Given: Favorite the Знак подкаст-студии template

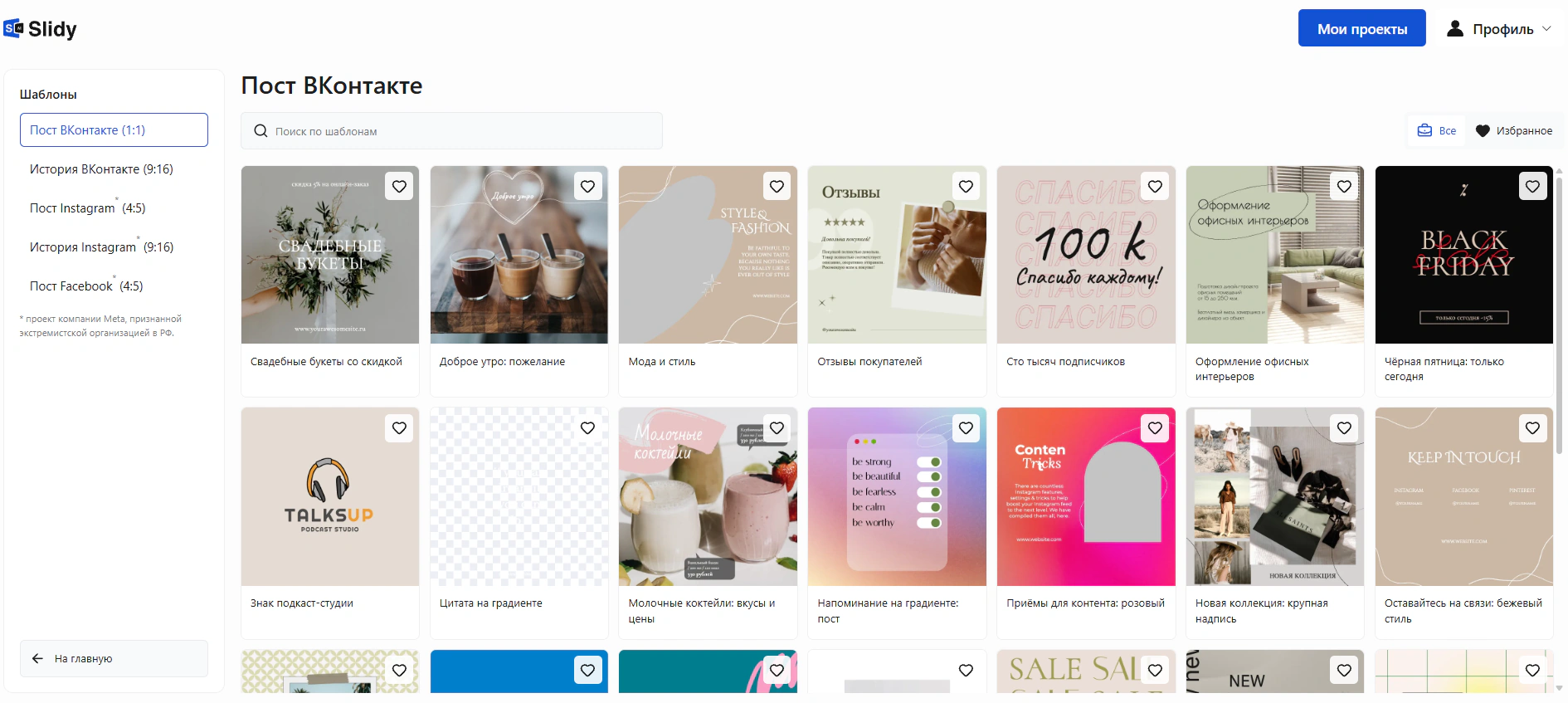Looking at the screenshot, I should (399, 428).
